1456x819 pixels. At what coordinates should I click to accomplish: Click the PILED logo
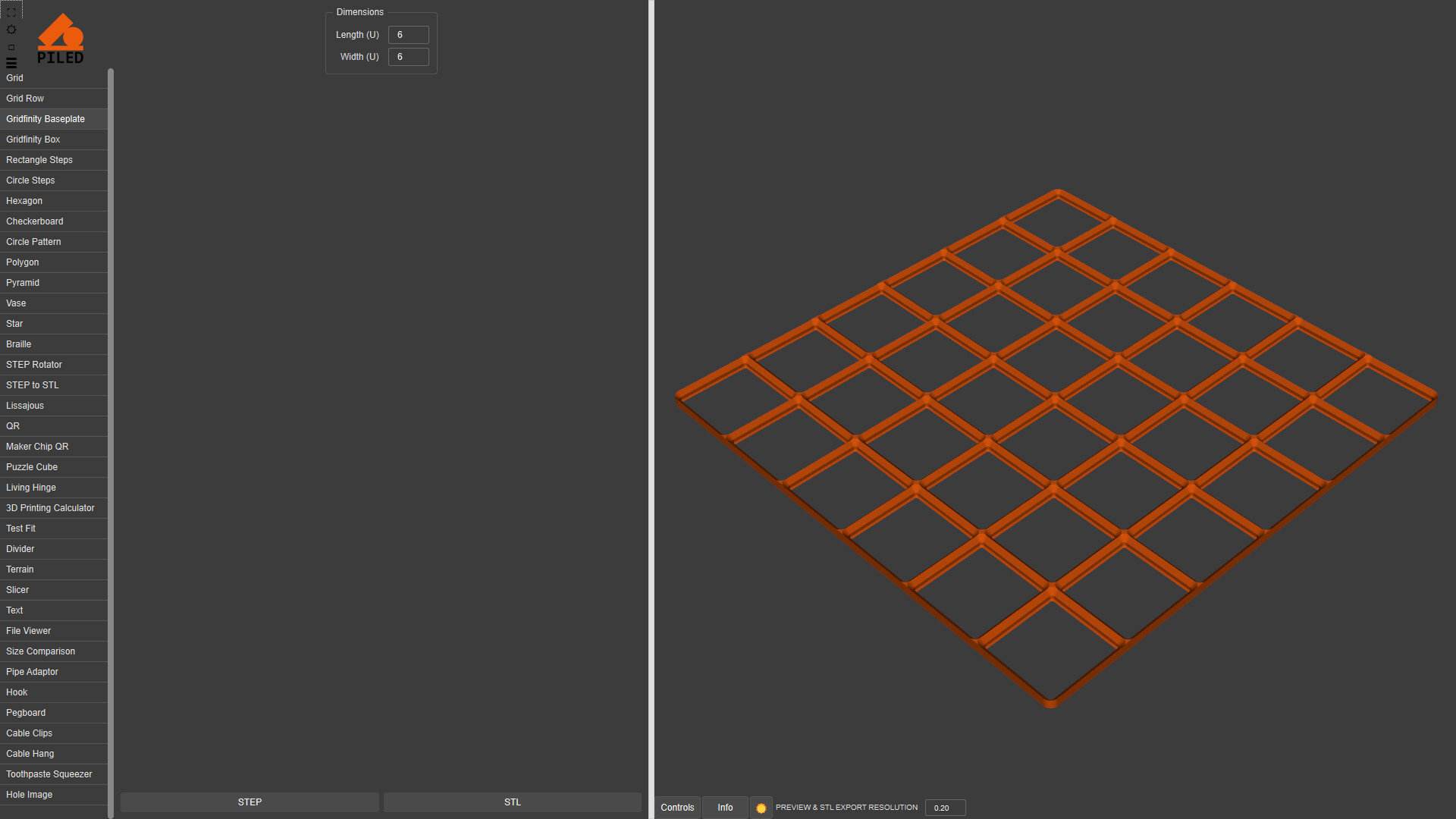[61, 39]
